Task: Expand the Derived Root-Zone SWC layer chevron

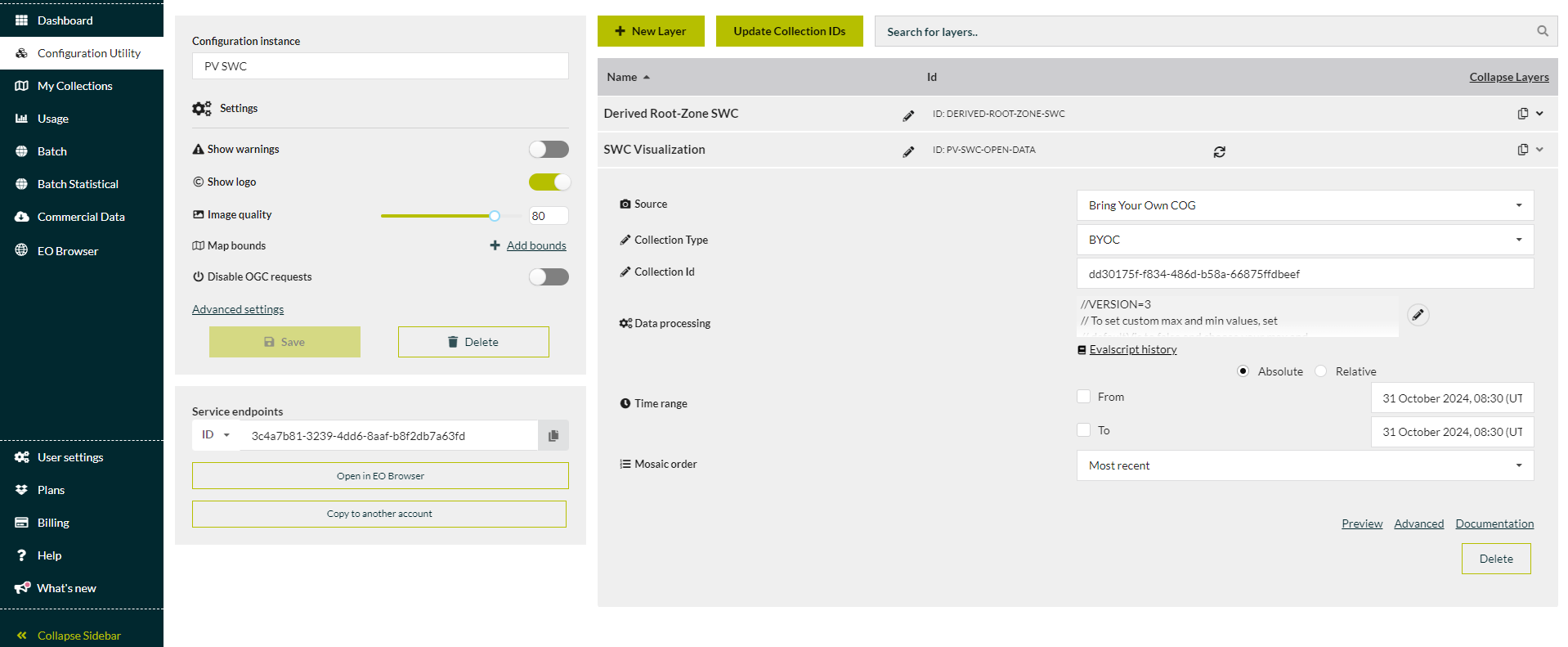Action: pyautogui.click(x=1539, y=114)
